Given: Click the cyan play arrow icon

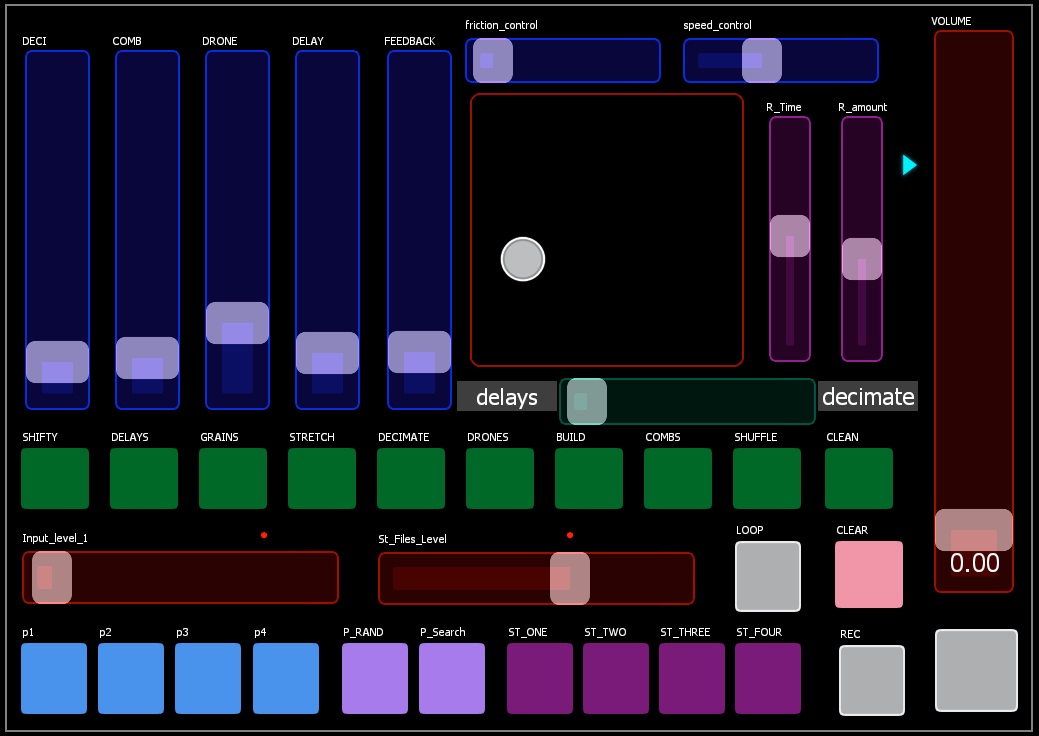Looking at the screenshot, I should click(909, 165).
